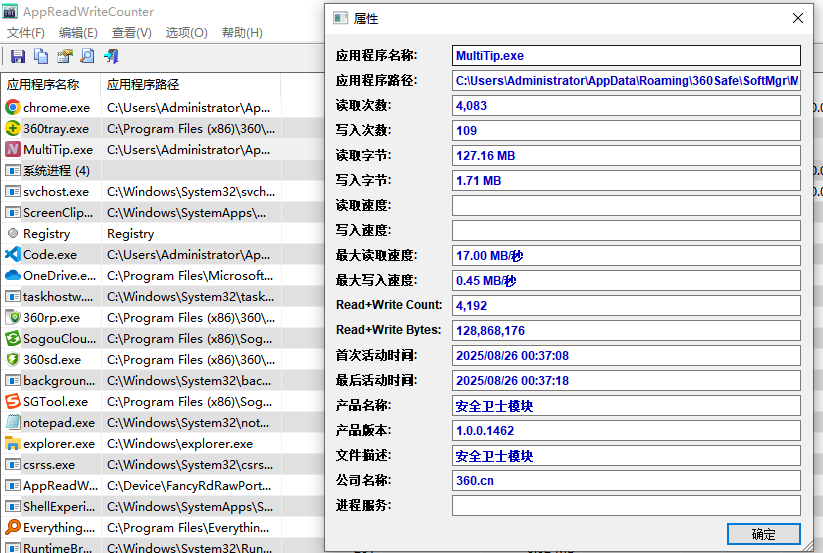Screen dimensions: 823x553
Task: Click the 360tray.exe icon
Action: click(x=13, y=128)
